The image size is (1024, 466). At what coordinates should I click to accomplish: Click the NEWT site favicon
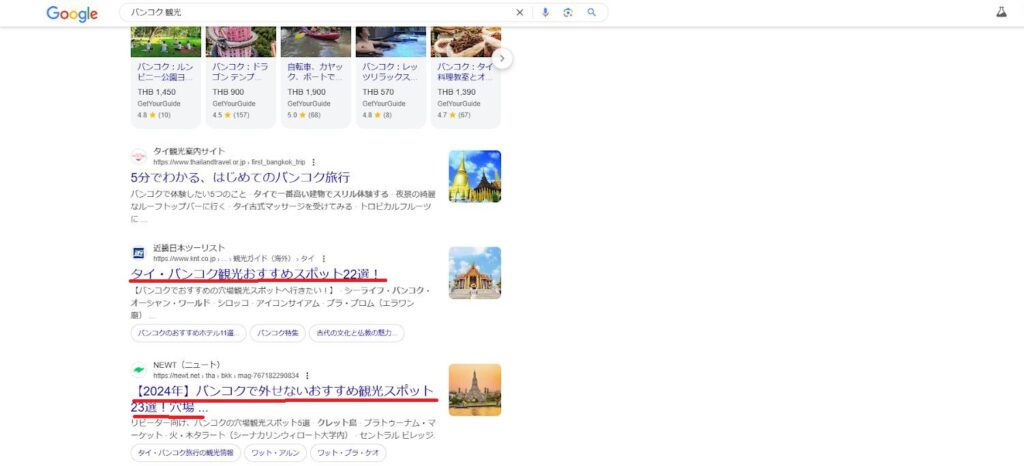tap(138, 370)
